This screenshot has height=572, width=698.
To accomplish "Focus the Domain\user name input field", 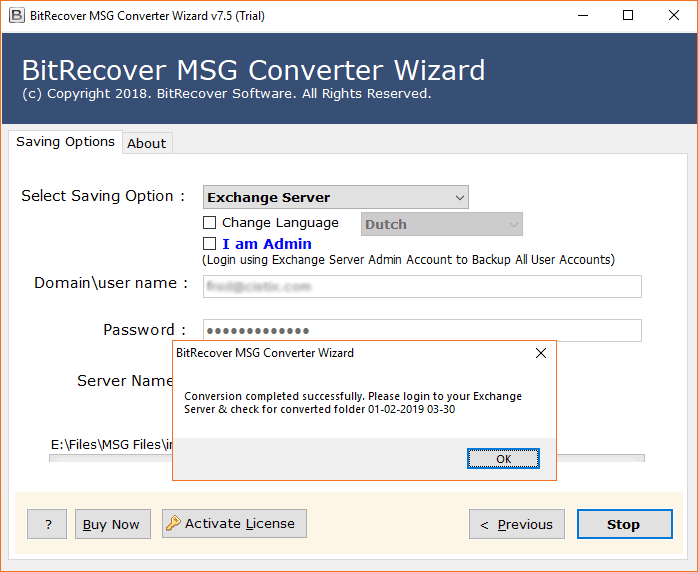I will click(422, 286).
